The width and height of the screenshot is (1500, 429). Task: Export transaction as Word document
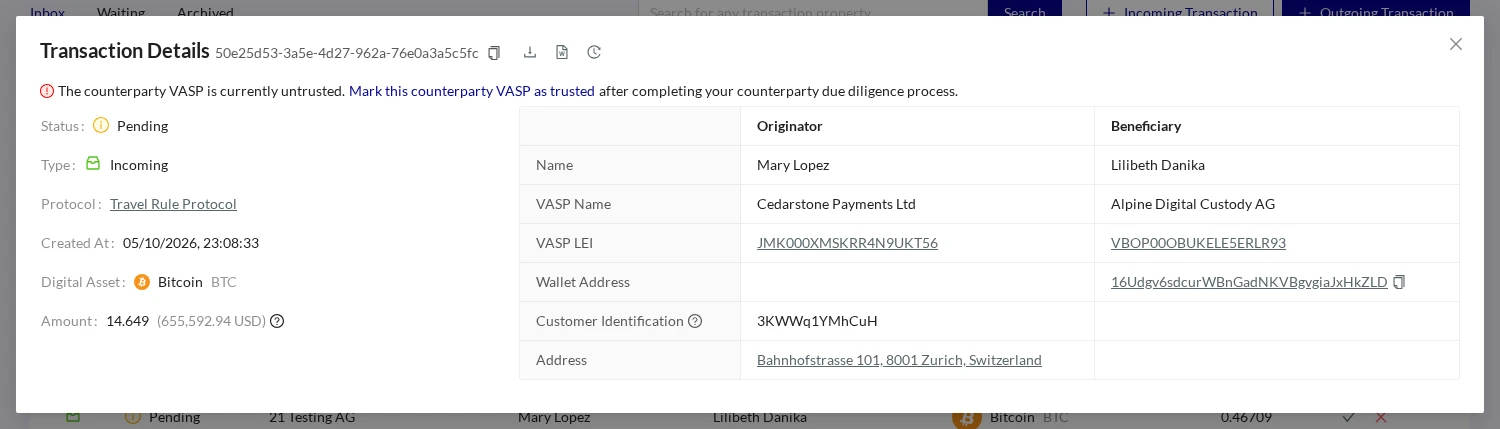click(562, 52)
